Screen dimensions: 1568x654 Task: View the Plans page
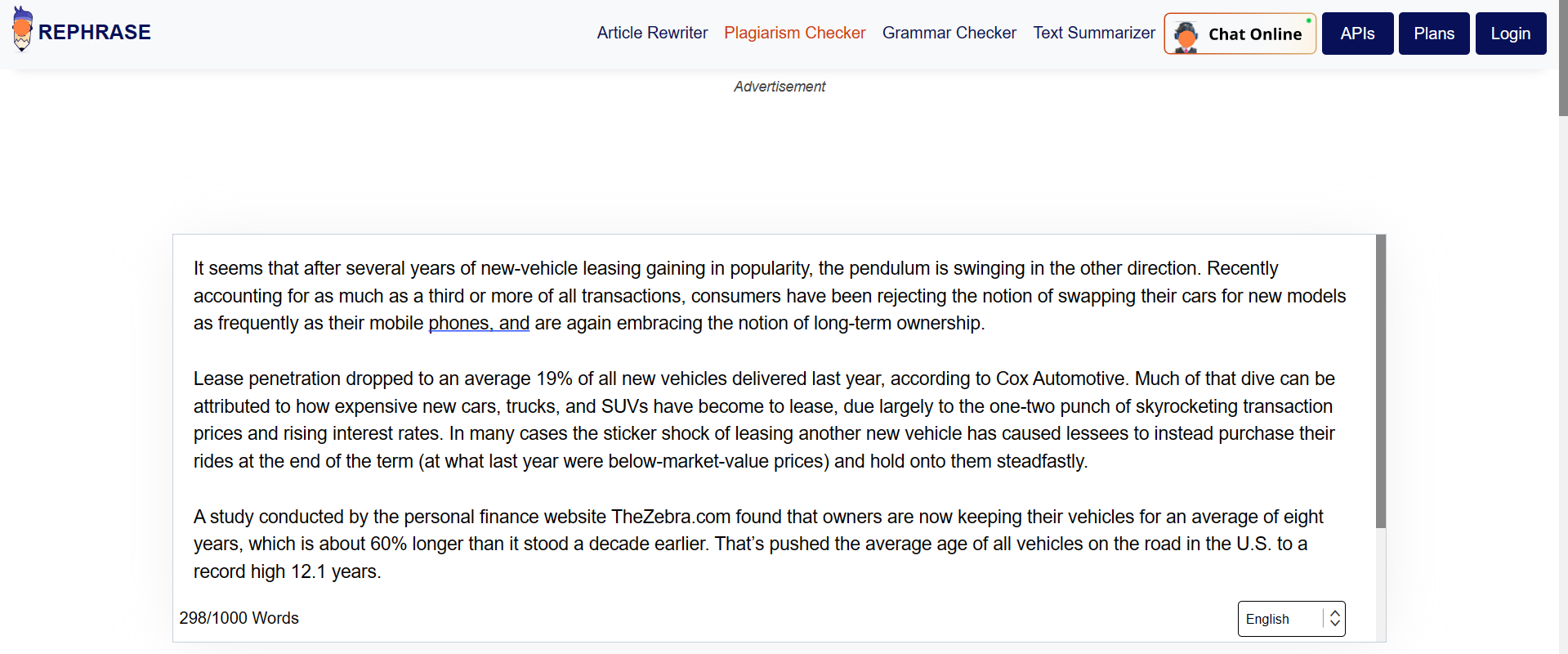(x=1434, y=34)
